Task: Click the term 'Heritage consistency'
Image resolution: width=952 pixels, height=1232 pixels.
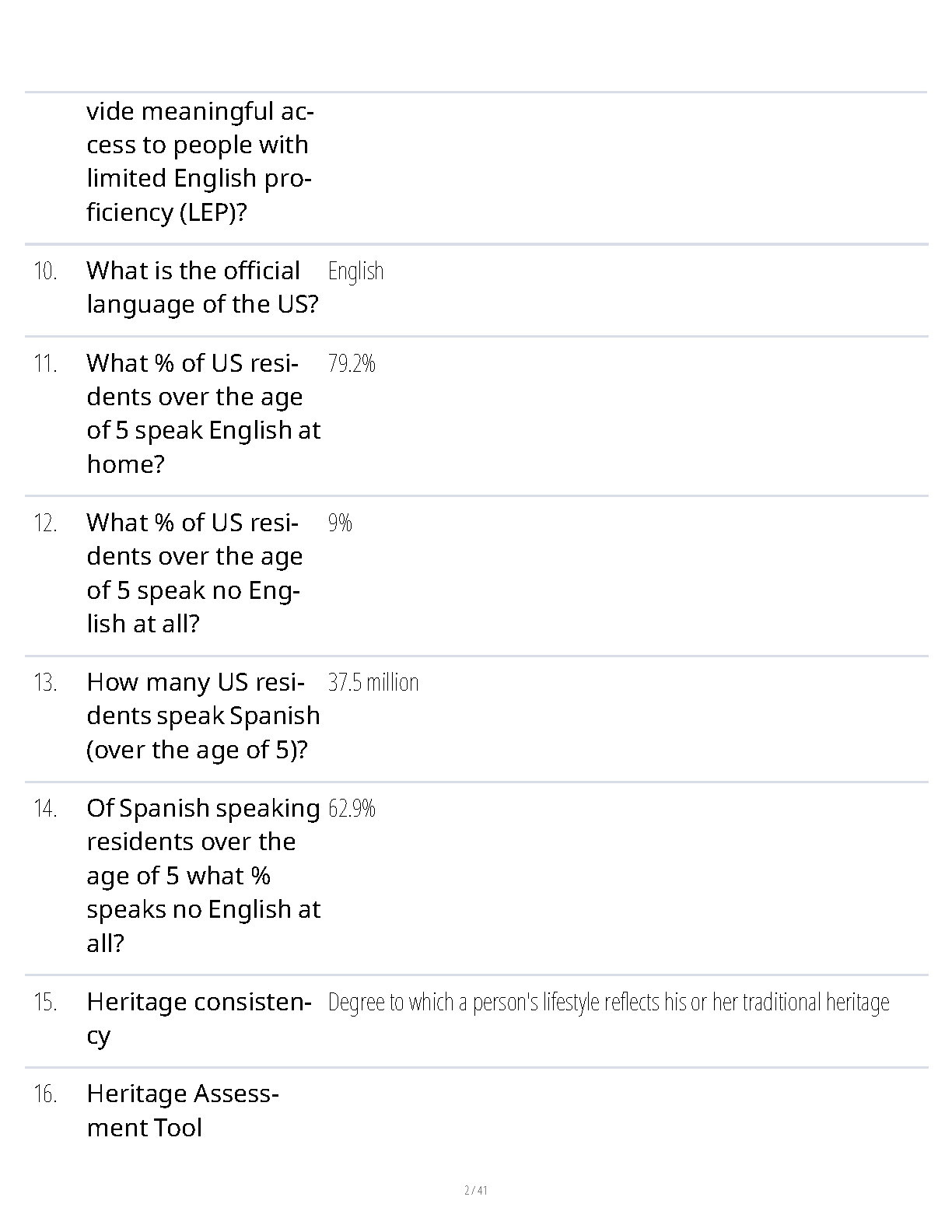Action: point(199,1018)
